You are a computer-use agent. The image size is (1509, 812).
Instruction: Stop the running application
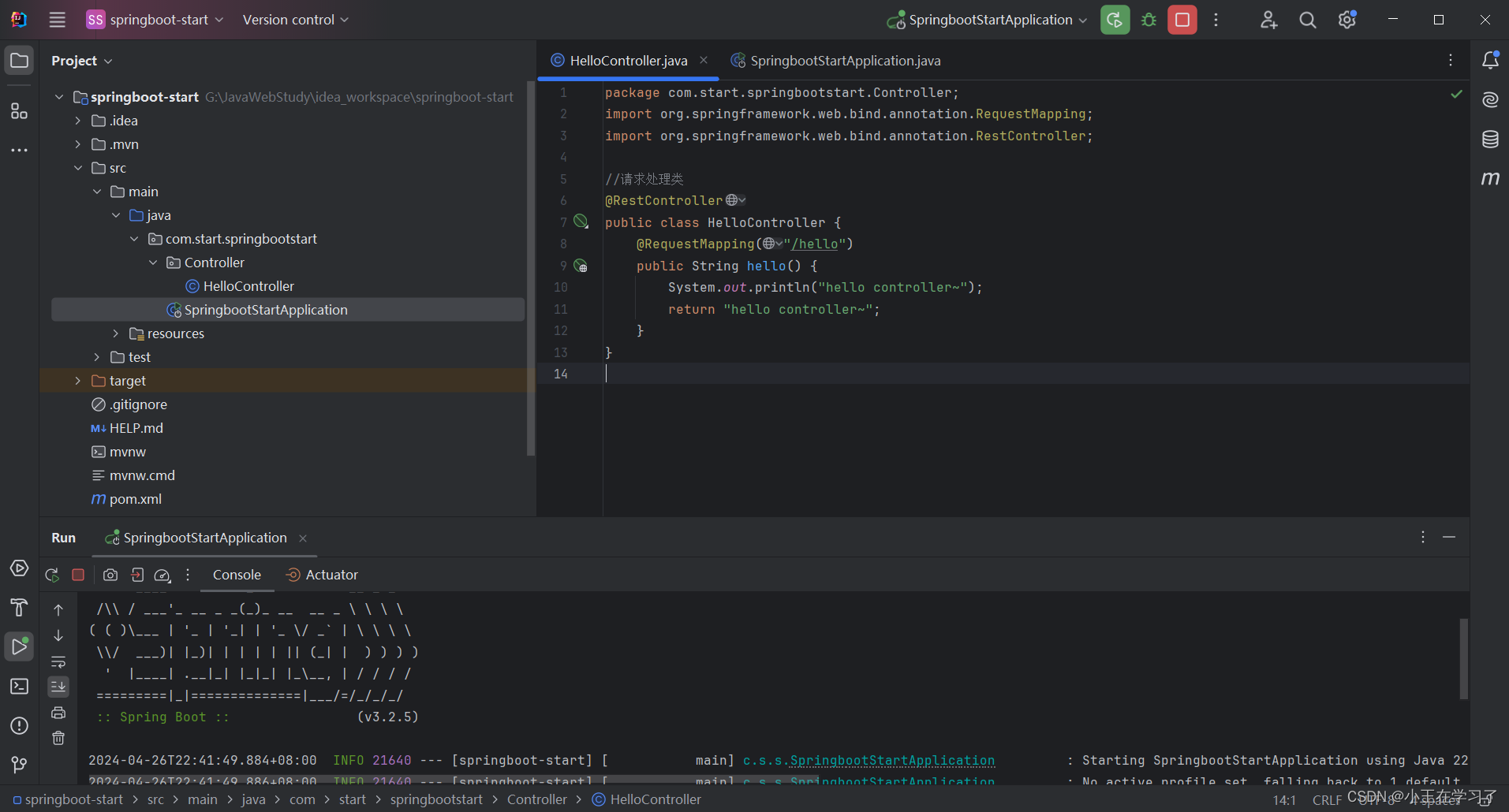point(1181,20)
